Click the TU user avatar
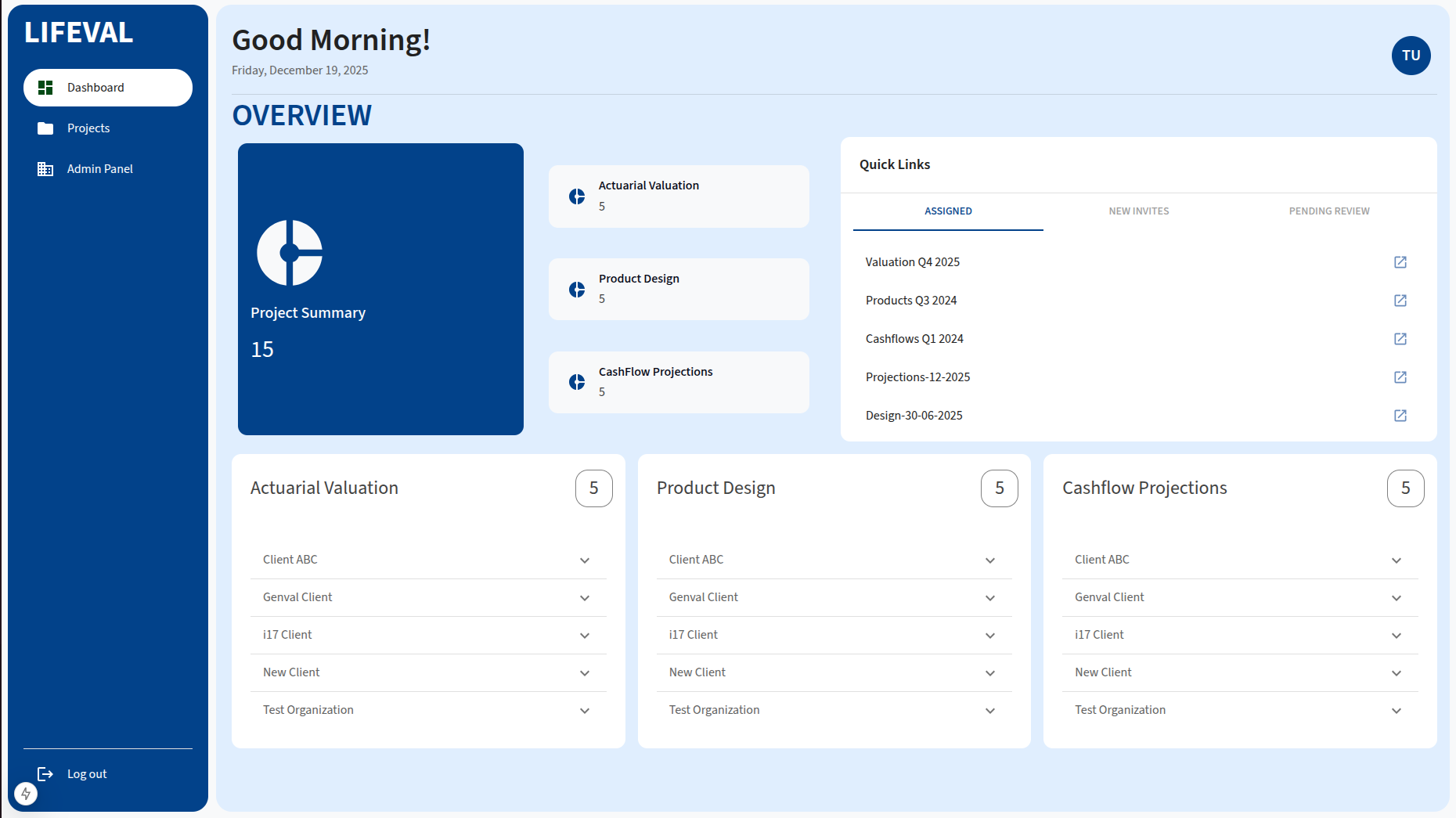The height and width of the screenshot is (818, 1456). click(1411, 56)
